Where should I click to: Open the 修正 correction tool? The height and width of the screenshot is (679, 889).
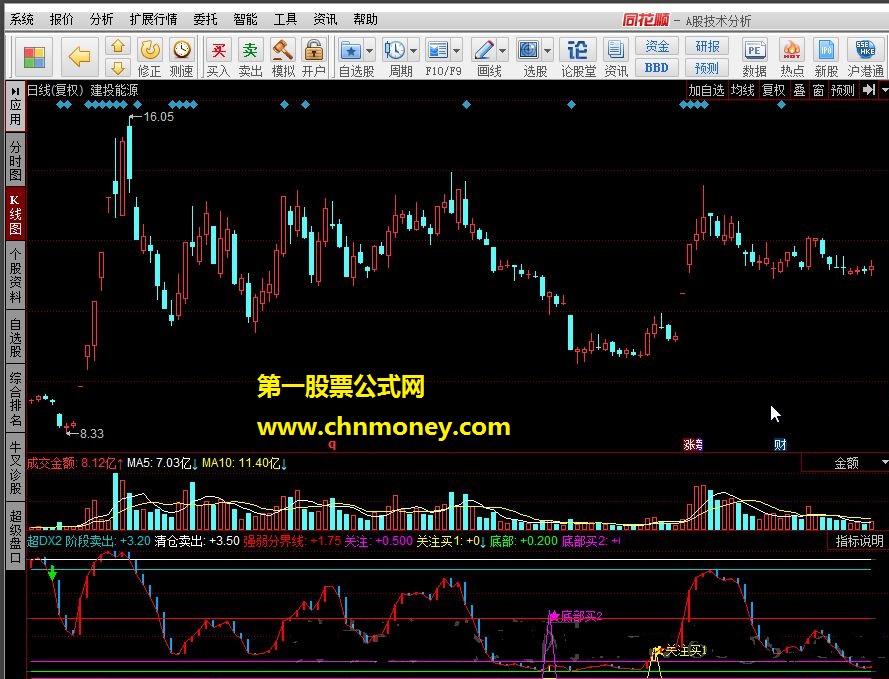click(x=150, y=57)
